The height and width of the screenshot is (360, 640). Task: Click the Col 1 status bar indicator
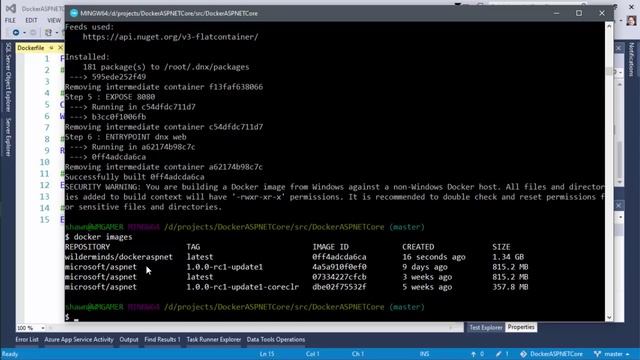point(313,354)
